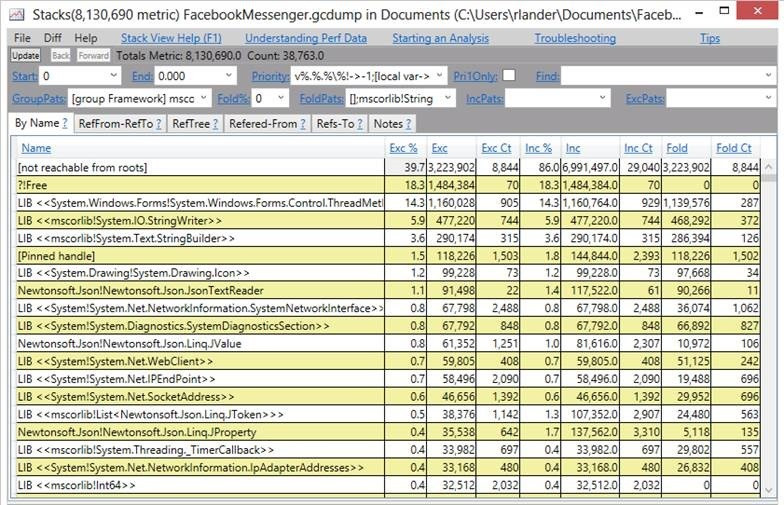The image size is (784, 505).
Task: Sort by the Inc Ct column header
Action: pos(638,148)
